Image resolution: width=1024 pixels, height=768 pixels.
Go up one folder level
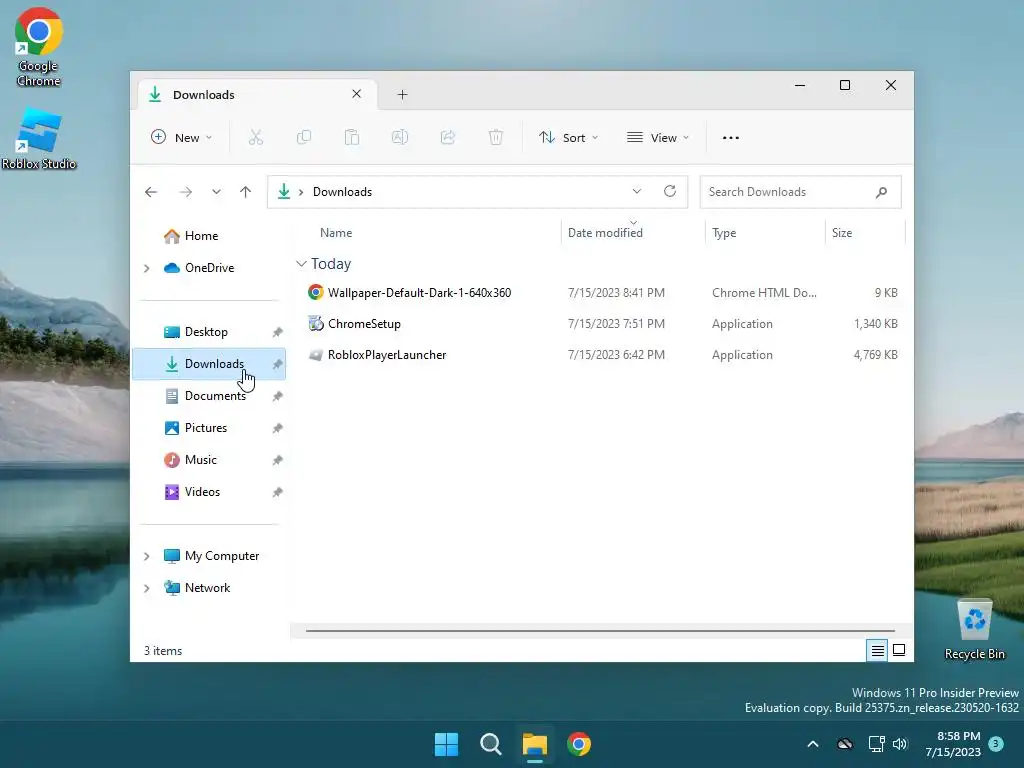coord(246,192)
